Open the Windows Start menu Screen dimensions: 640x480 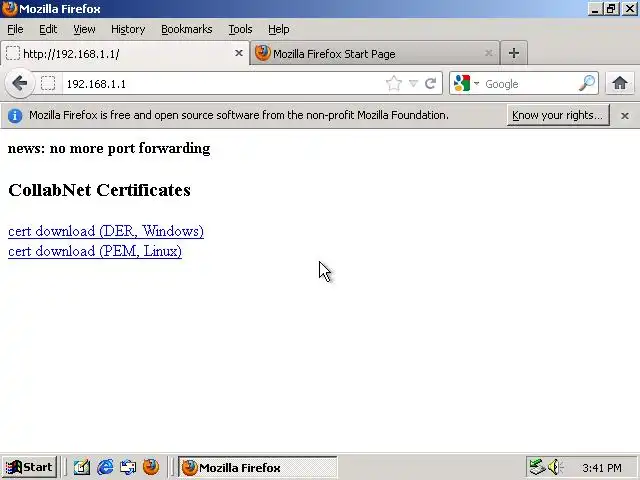(29, 467)
